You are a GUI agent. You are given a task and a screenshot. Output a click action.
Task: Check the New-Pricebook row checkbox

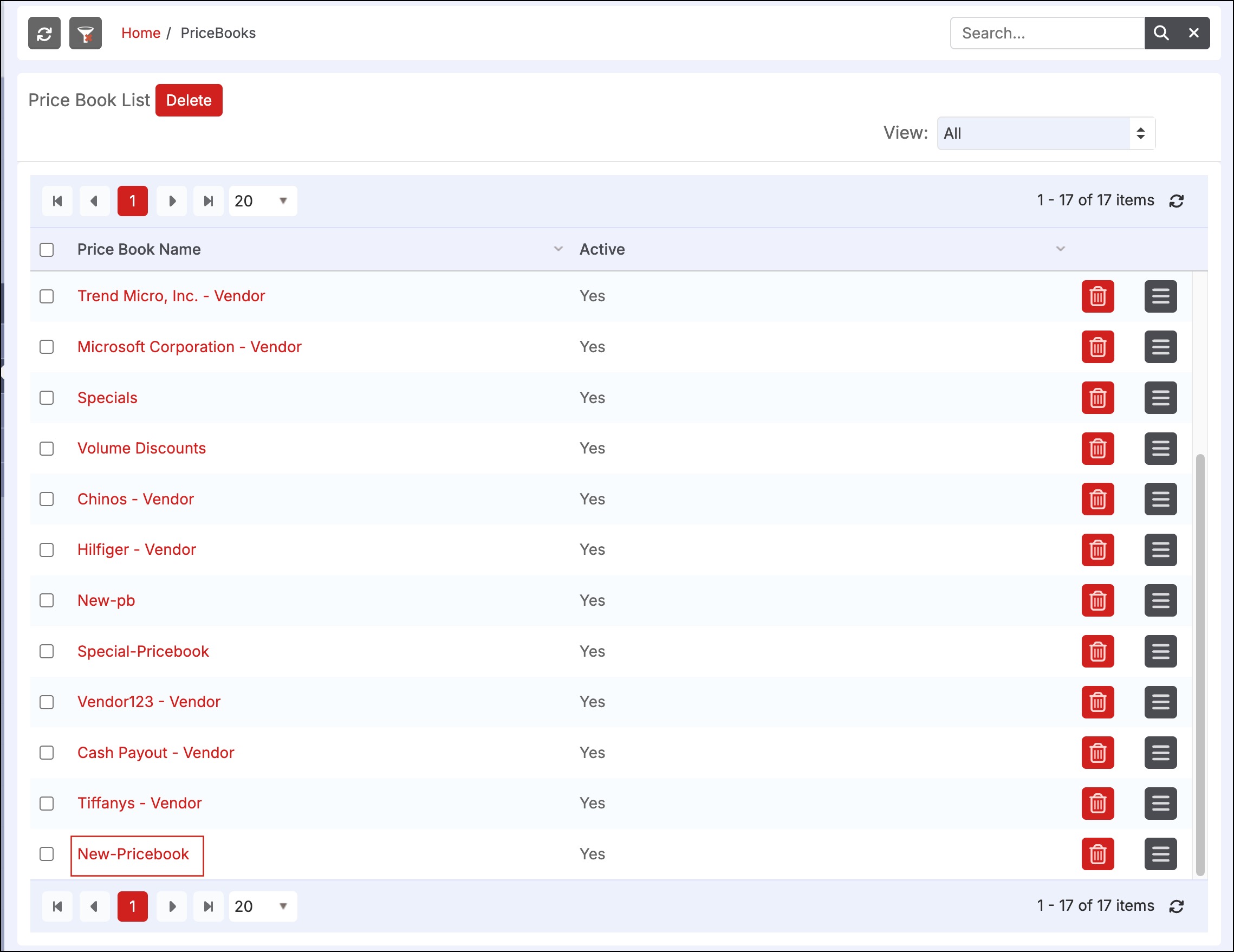pos(47,854)
